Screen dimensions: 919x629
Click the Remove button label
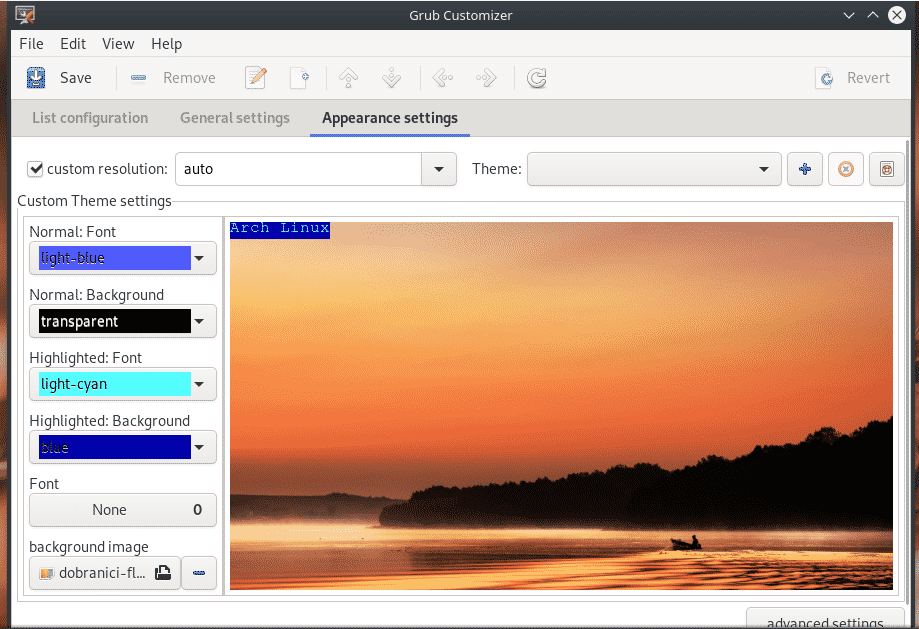(x=189, y=78)
